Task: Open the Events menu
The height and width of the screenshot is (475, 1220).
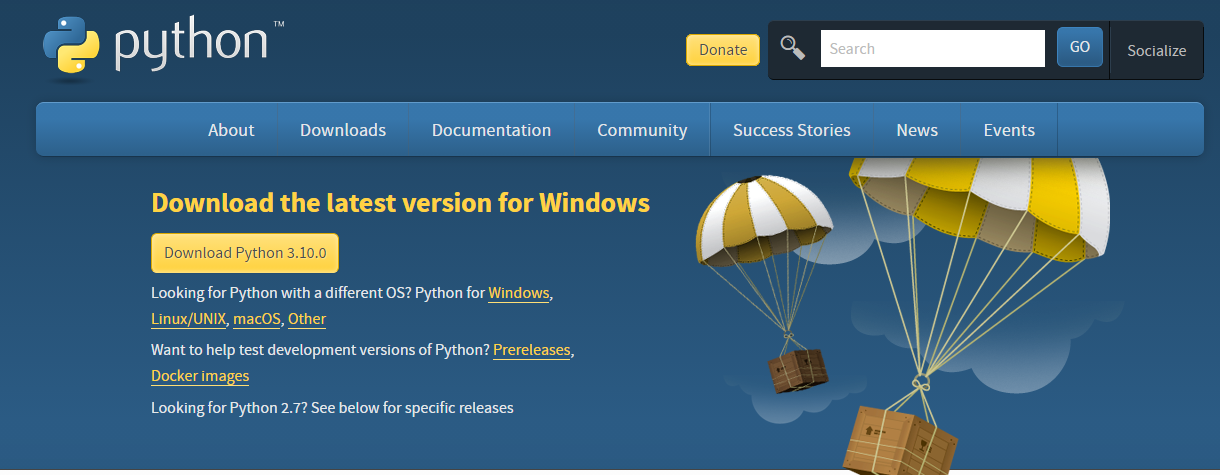Action: point(1009,130)
